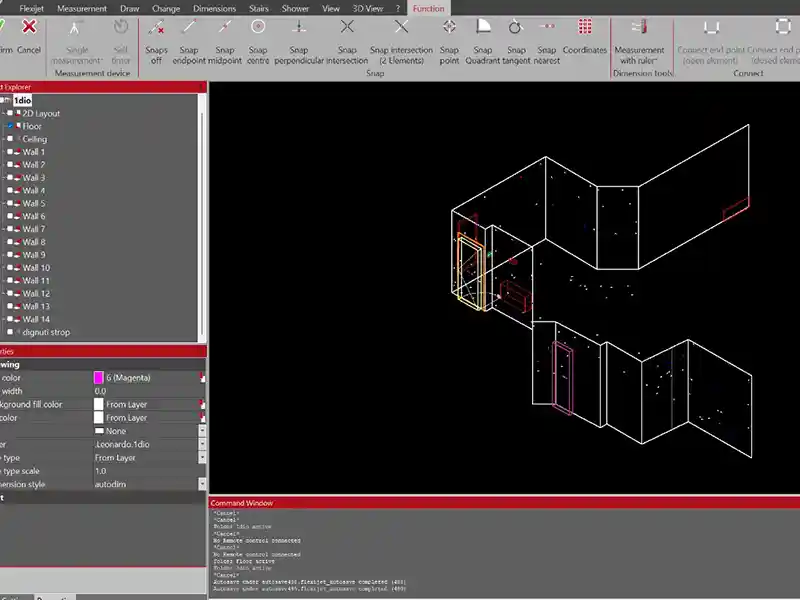Viewport: 800px width, 600px height.
Task: Click the Coordinates toolbar icon
Action: pos(584,28)
